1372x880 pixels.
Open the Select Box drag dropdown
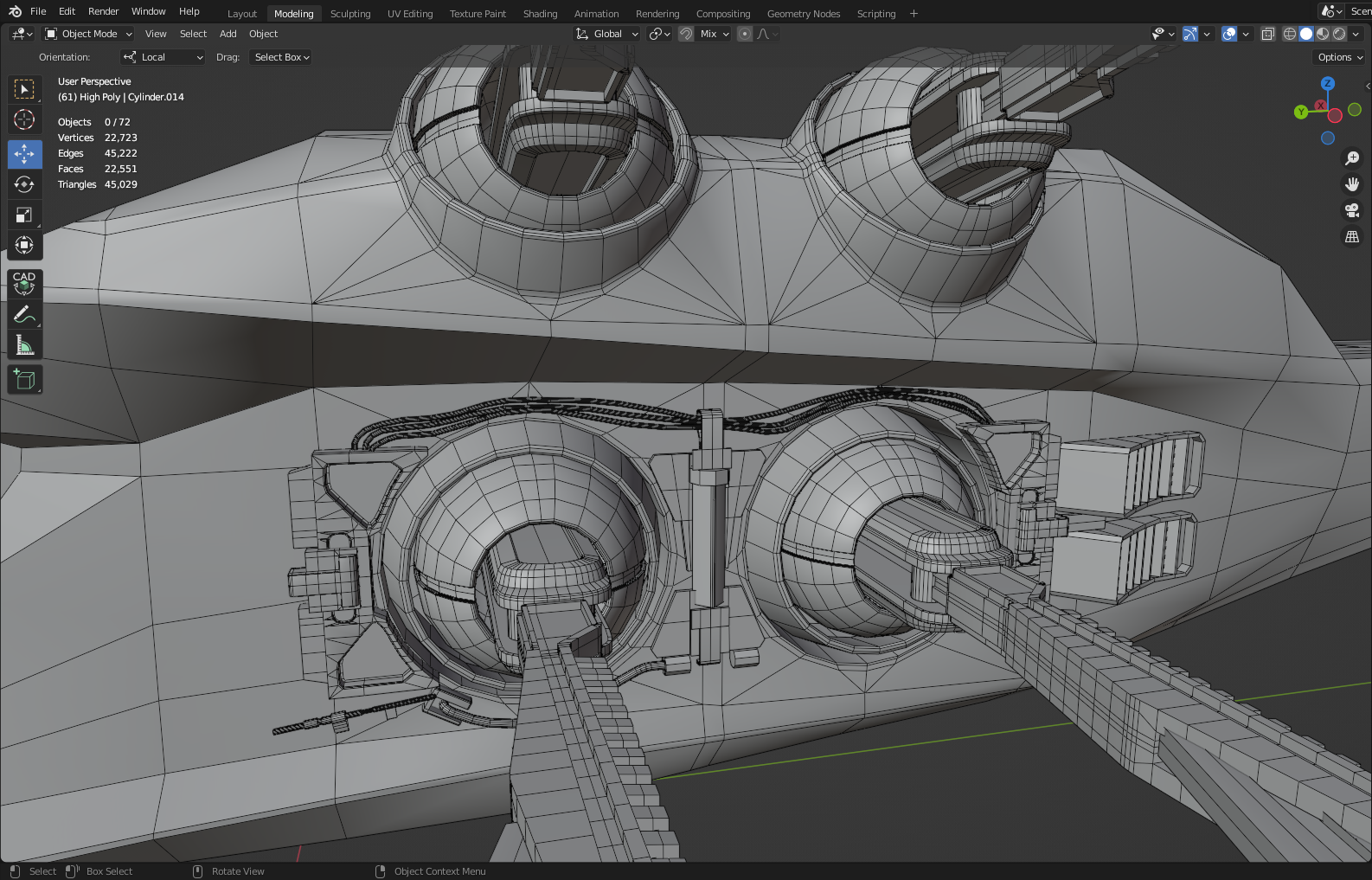[x=281, y=57]
